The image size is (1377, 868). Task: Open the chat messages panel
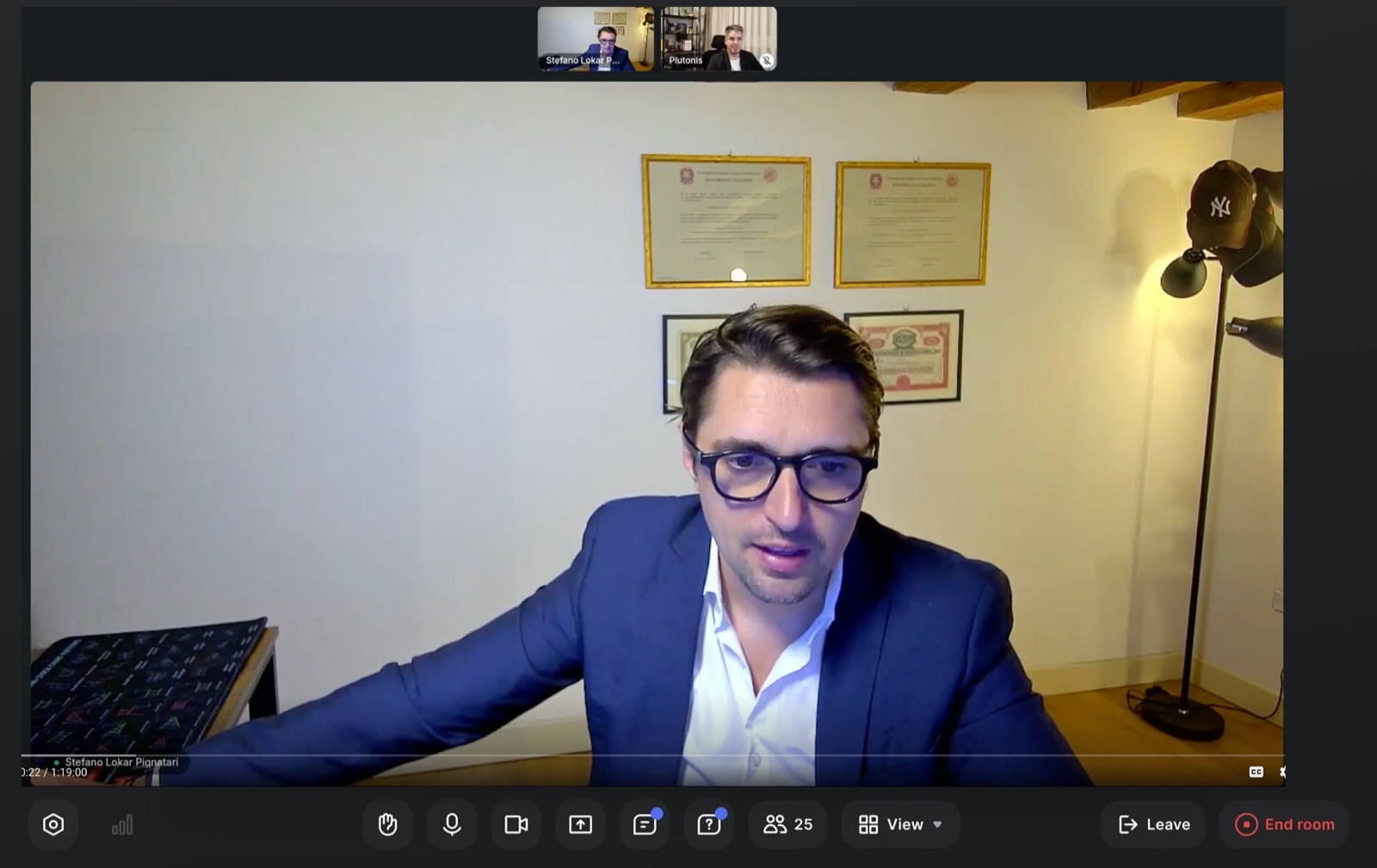[x=645, y=824]
